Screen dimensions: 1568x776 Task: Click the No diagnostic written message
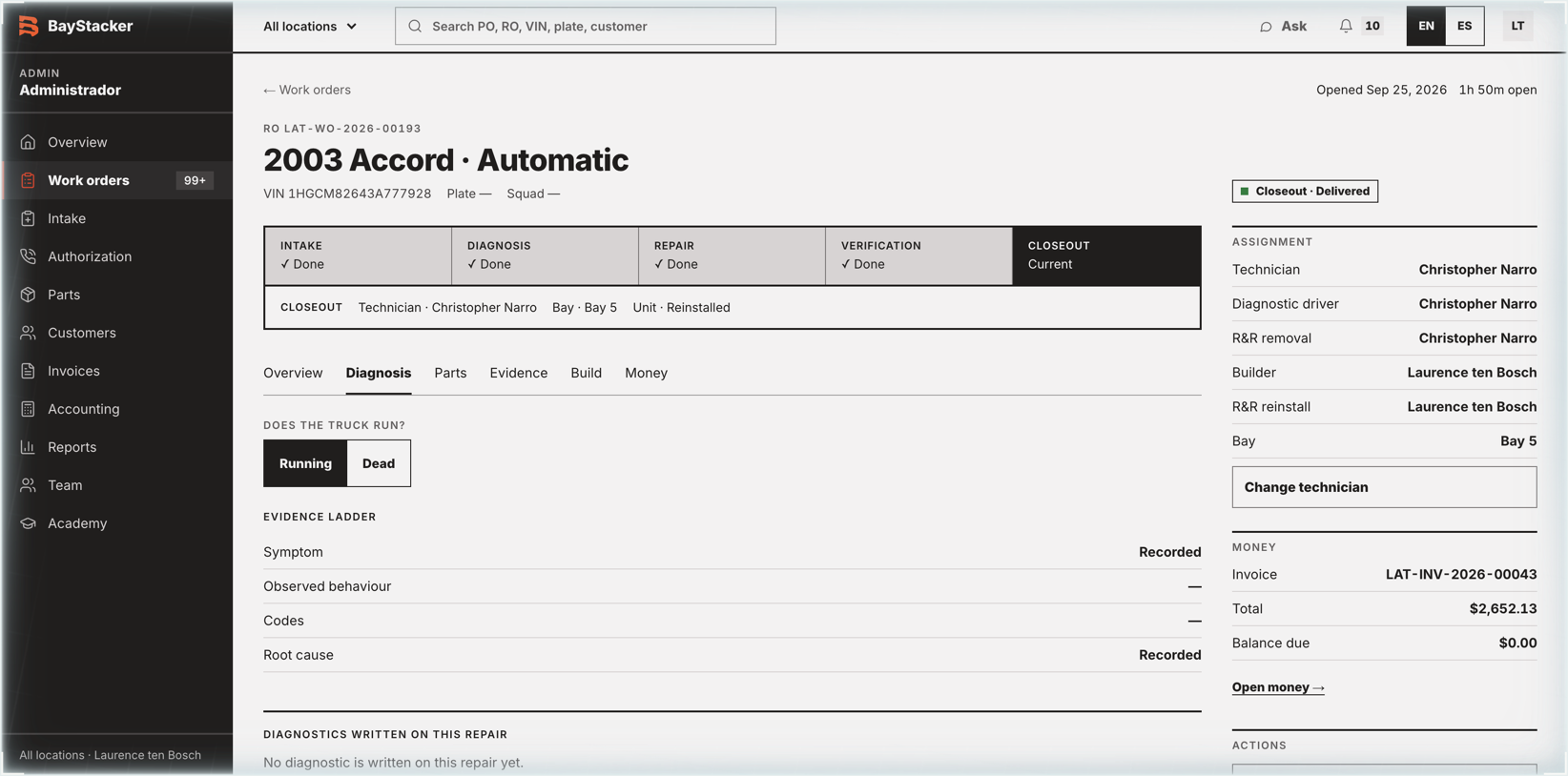click(x=393, y=763)
